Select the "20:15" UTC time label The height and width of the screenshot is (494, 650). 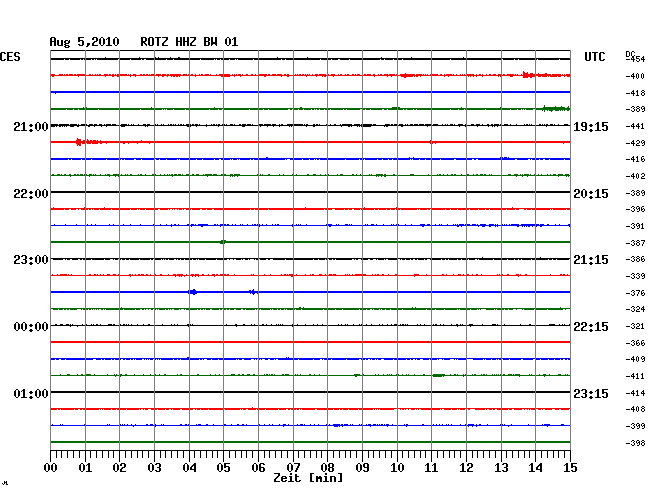tap(591, 194)
